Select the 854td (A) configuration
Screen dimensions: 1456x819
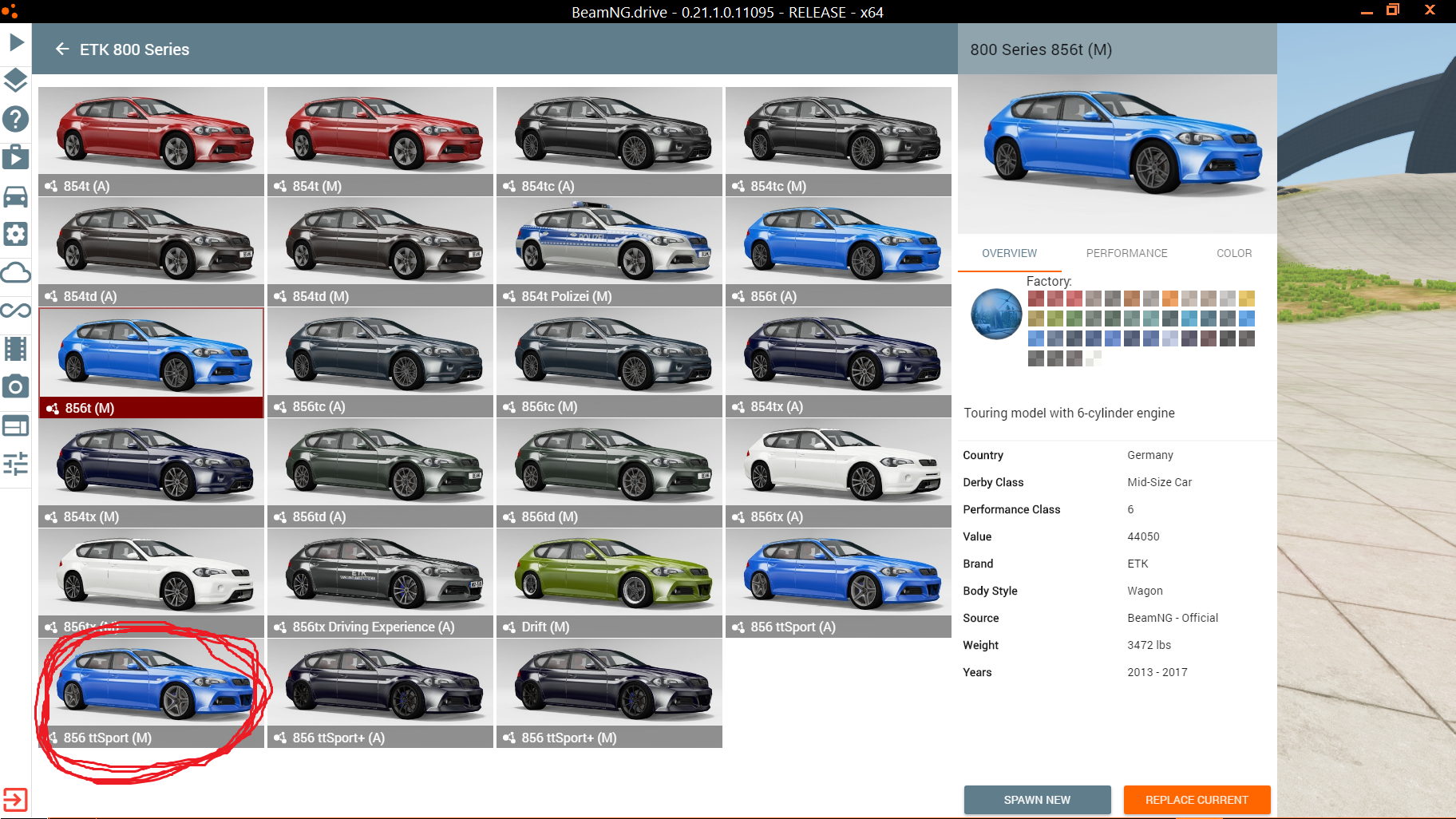pos(151,251)
